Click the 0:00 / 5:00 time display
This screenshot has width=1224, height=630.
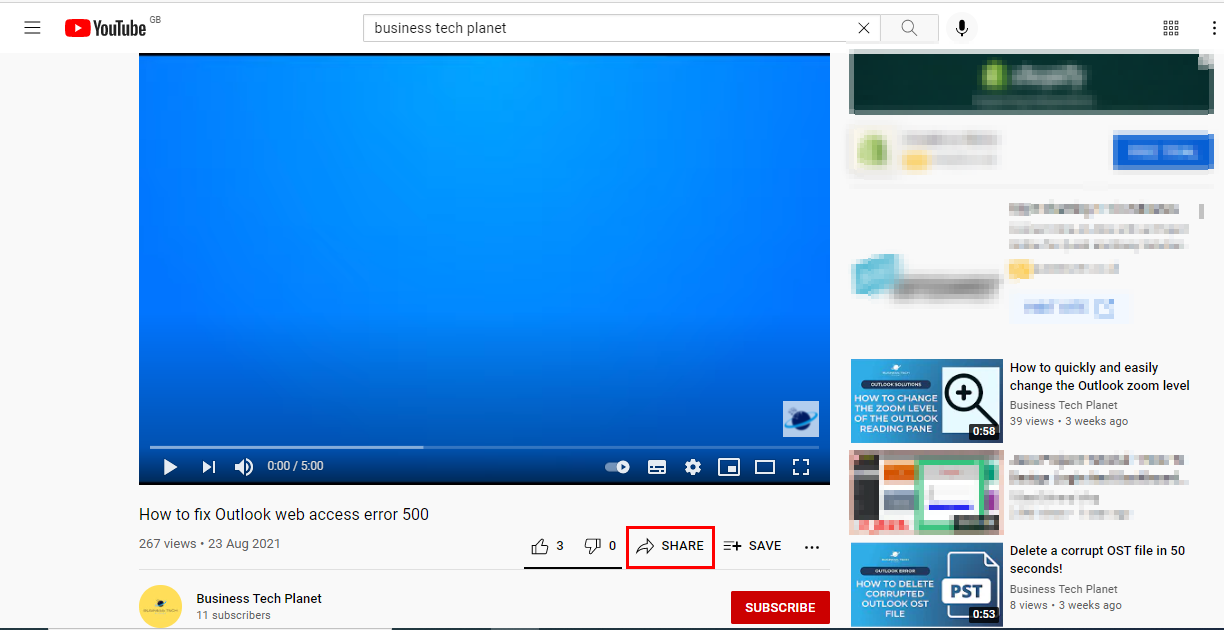[x=295, y=466]
